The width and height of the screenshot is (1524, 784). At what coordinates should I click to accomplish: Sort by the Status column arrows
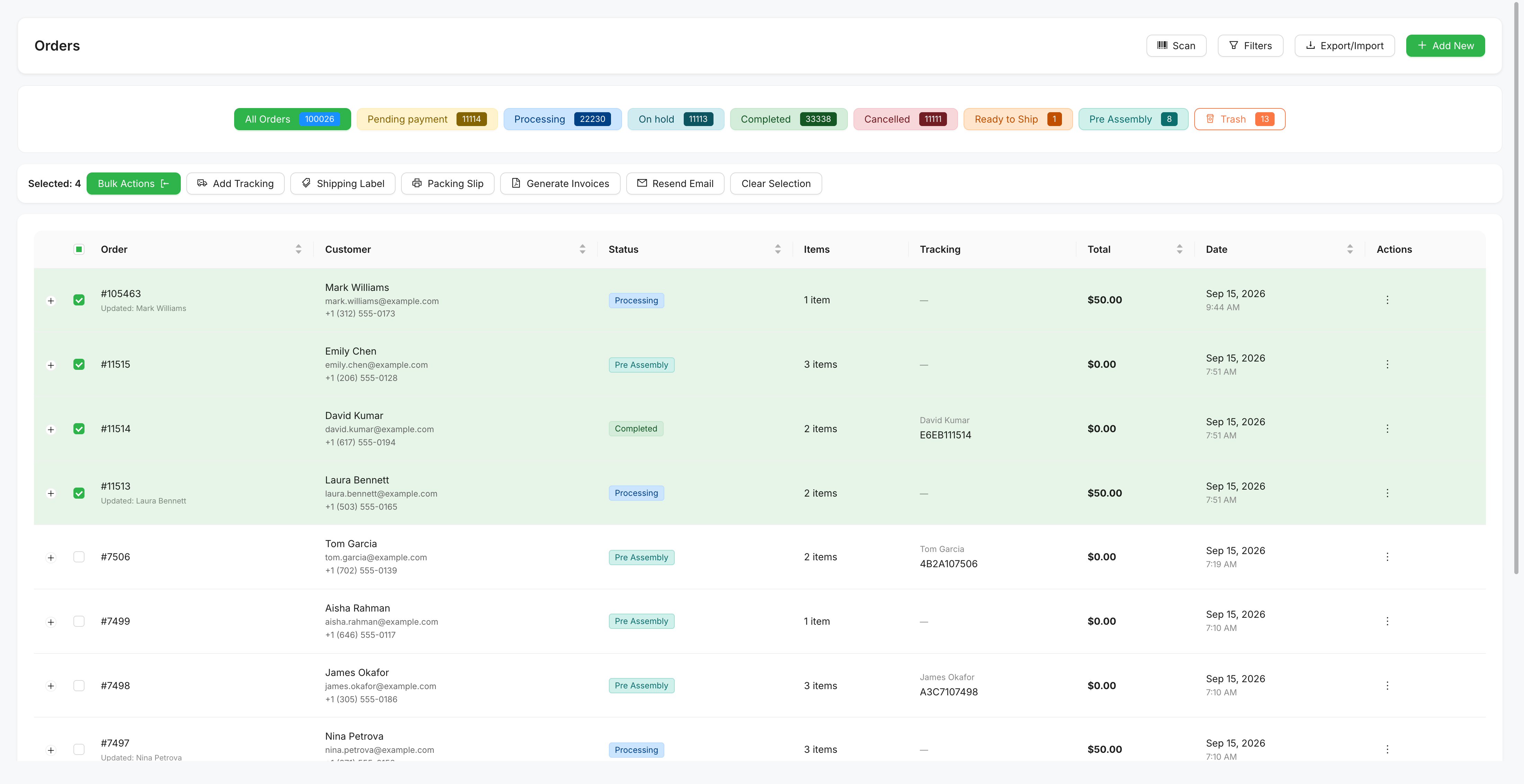pyautogui.click(x=777, y=249)
